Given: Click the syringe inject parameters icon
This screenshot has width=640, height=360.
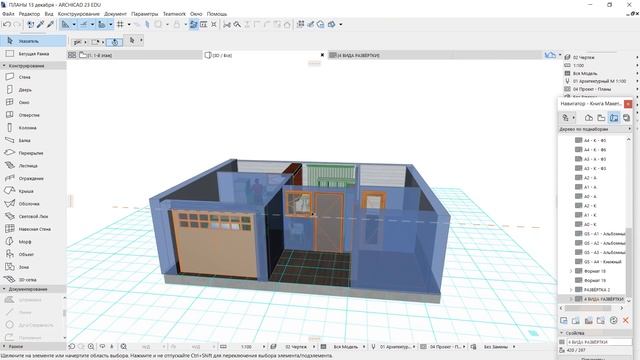Looking at the screenshot, I should pos(50,24).
